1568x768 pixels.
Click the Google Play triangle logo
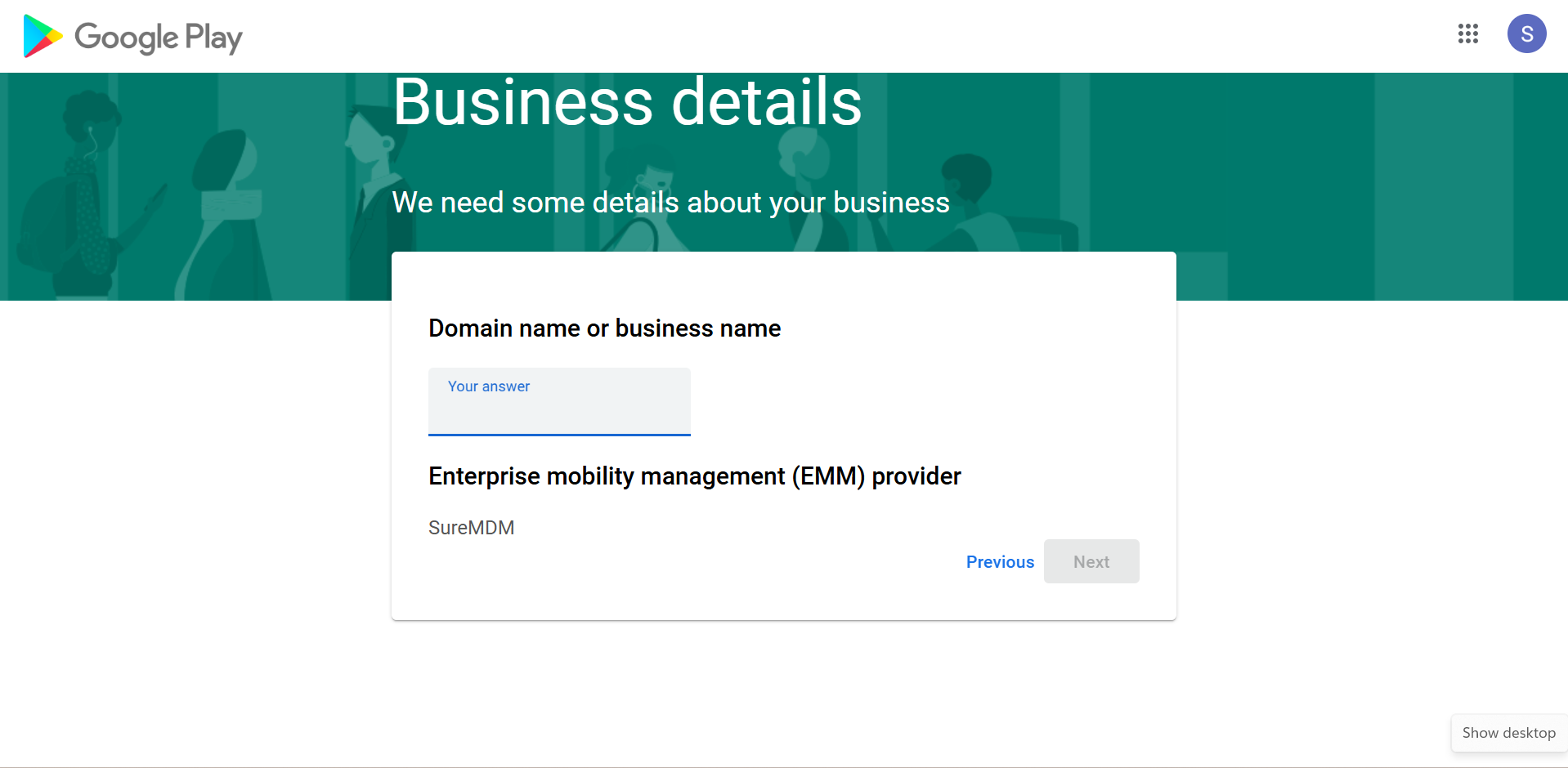pos(43,36)
